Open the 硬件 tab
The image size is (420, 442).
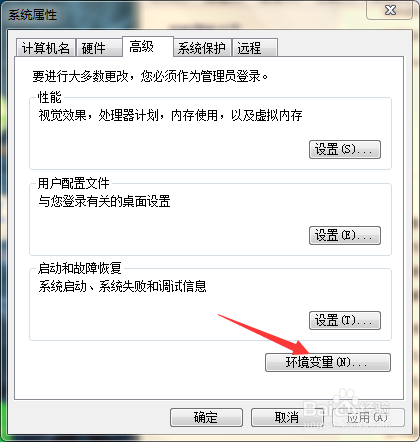99,48
